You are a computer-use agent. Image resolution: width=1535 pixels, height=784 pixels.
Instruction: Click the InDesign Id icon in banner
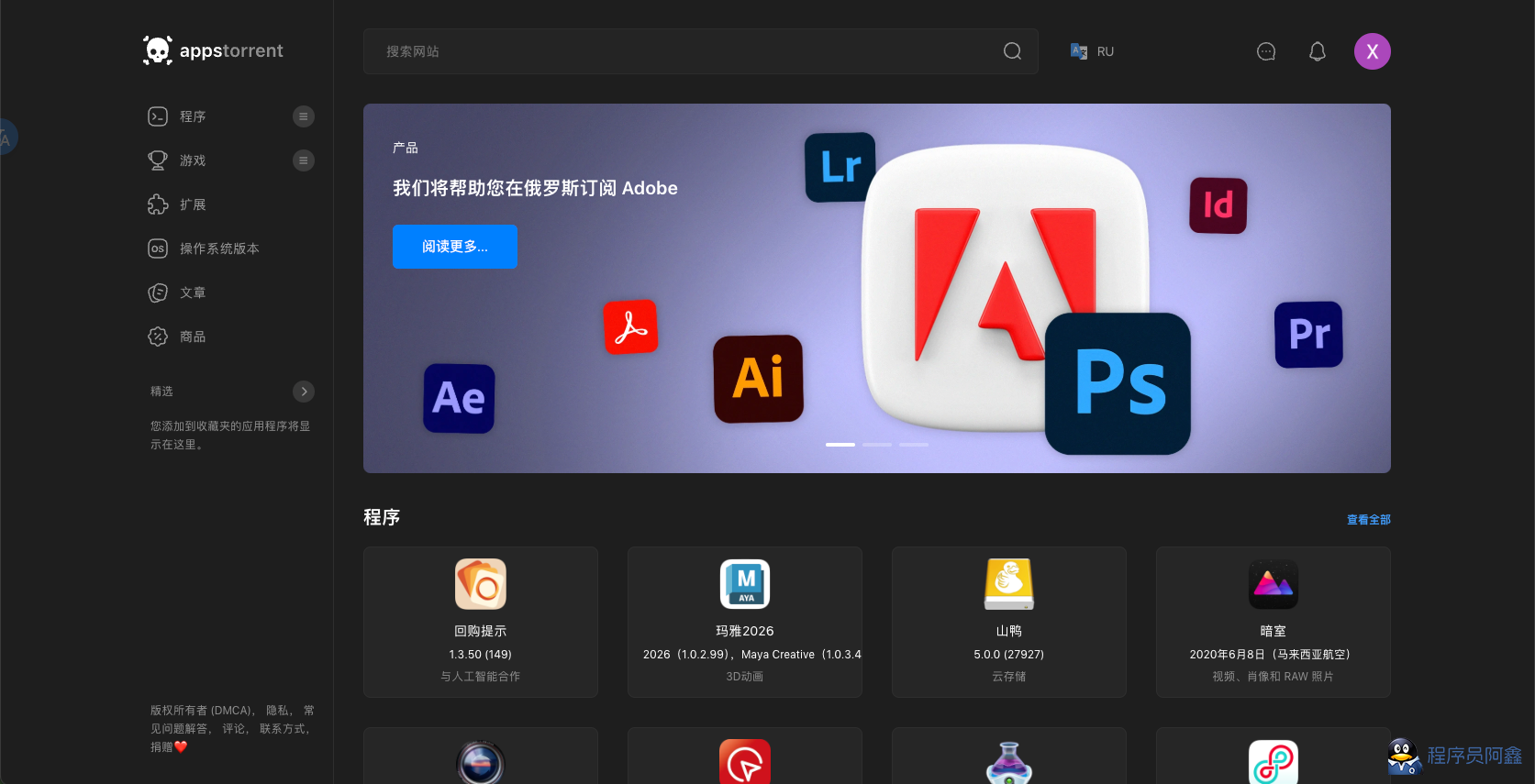tap(1218, 204)
